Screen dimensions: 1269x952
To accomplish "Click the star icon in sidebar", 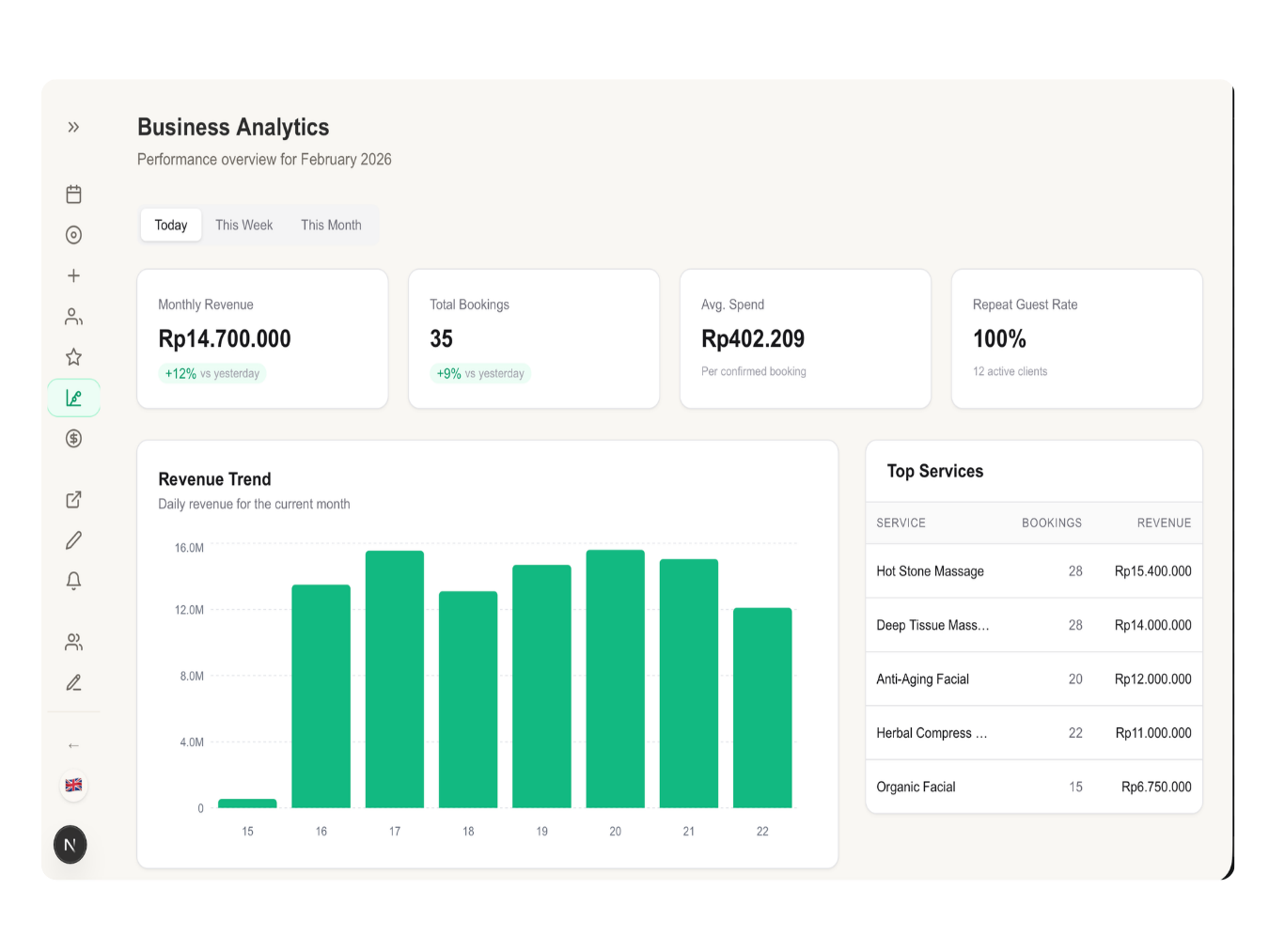I will tap(73, 357).
